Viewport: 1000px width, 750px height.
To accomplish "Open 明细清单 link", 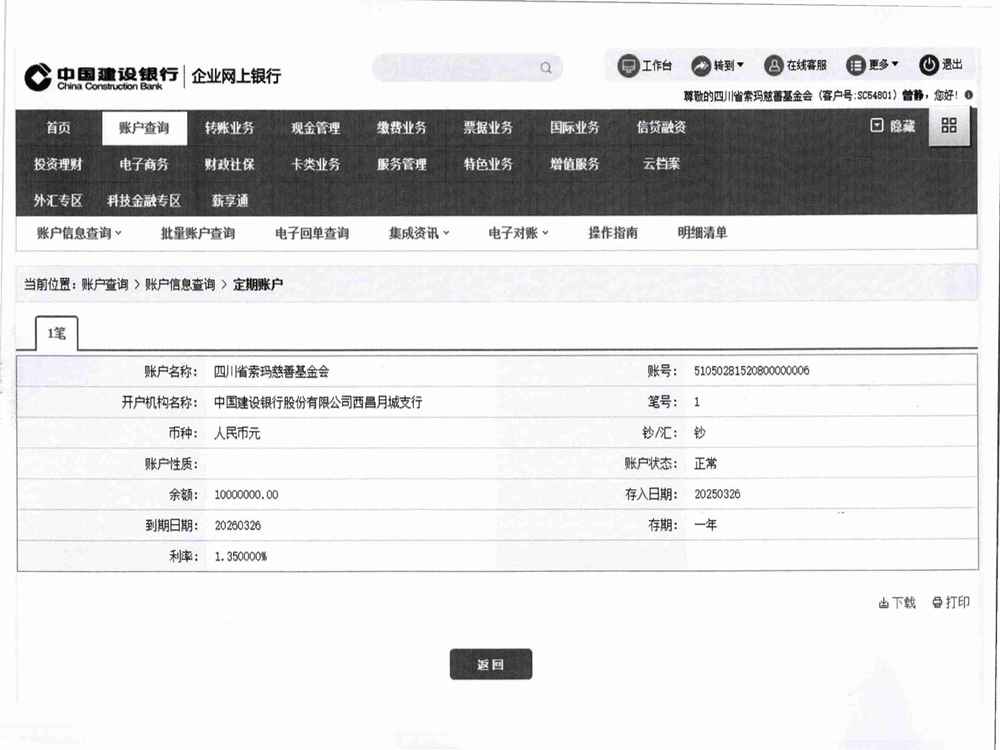I will coord(702,233).
